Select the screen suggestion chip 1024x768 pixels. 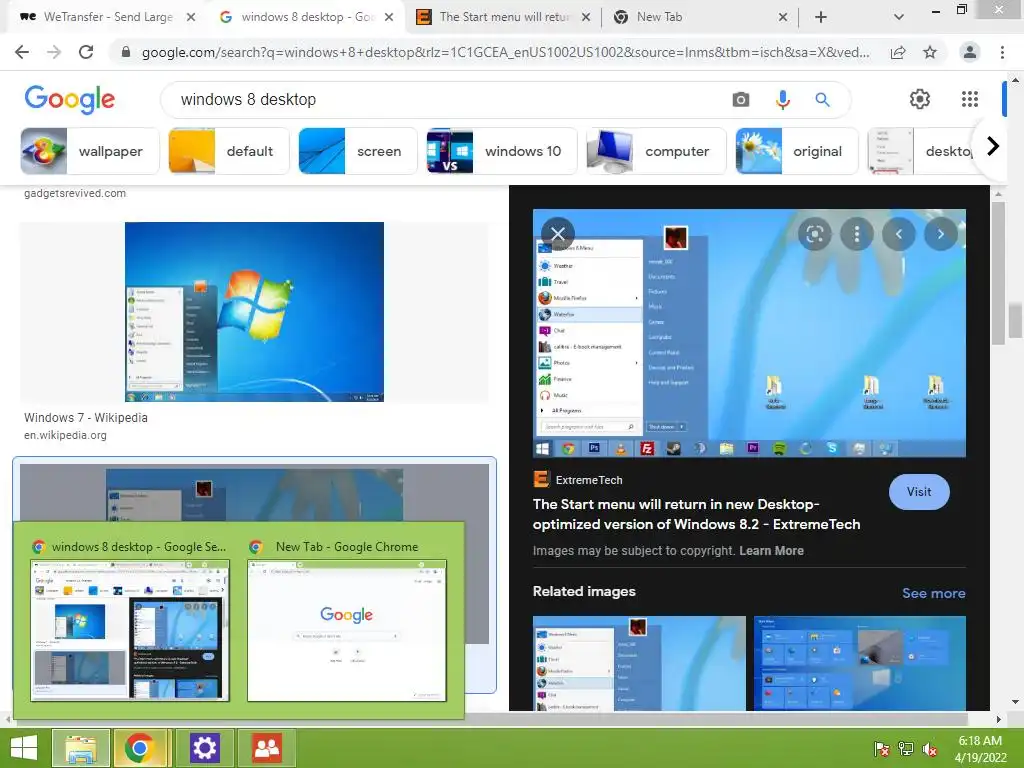pos(357,151)
